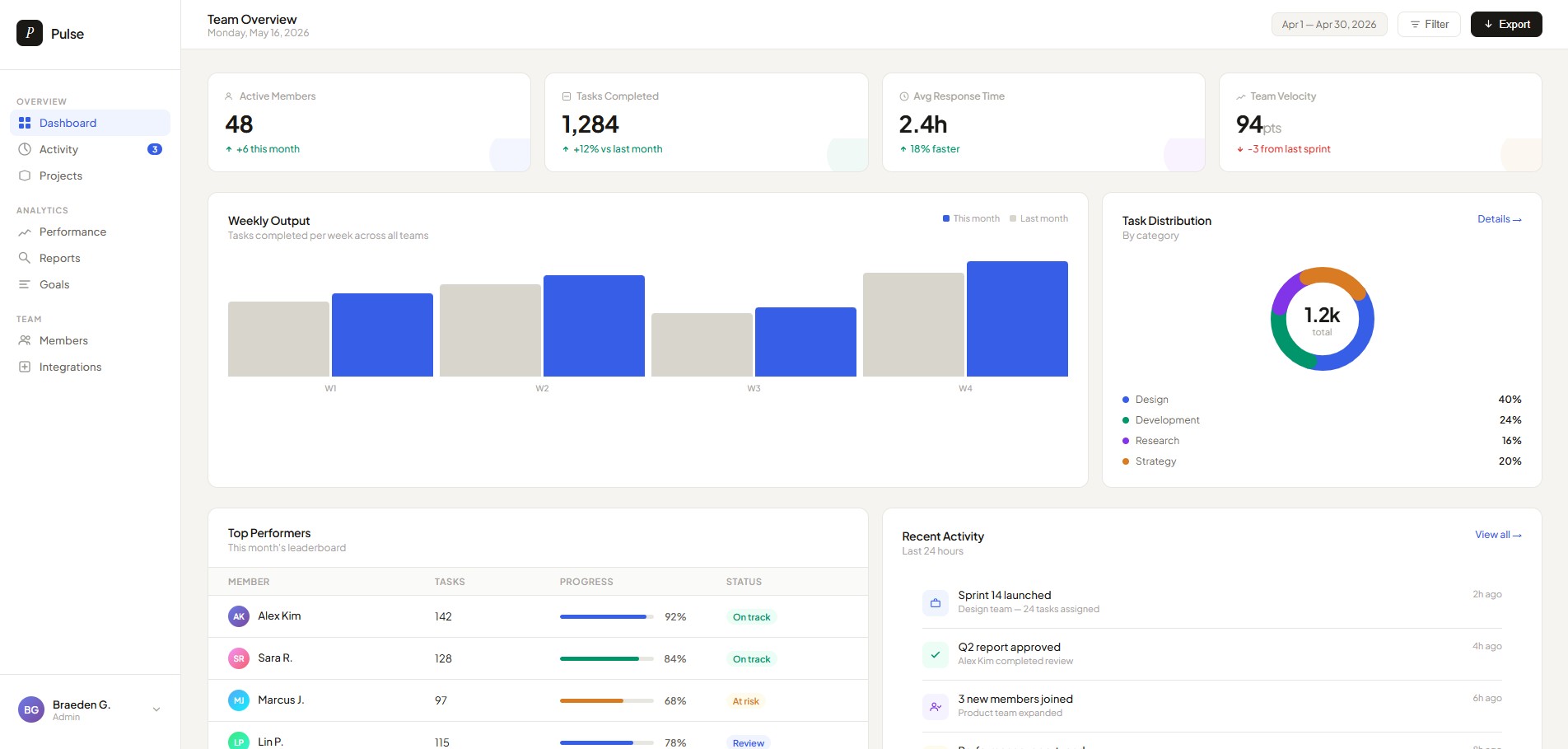Image resolution: width=1568 pixels, height=749 pixels.
Task: Click the Review status for Lin P.
Action: pyautogui.click(x=748, y=742)
